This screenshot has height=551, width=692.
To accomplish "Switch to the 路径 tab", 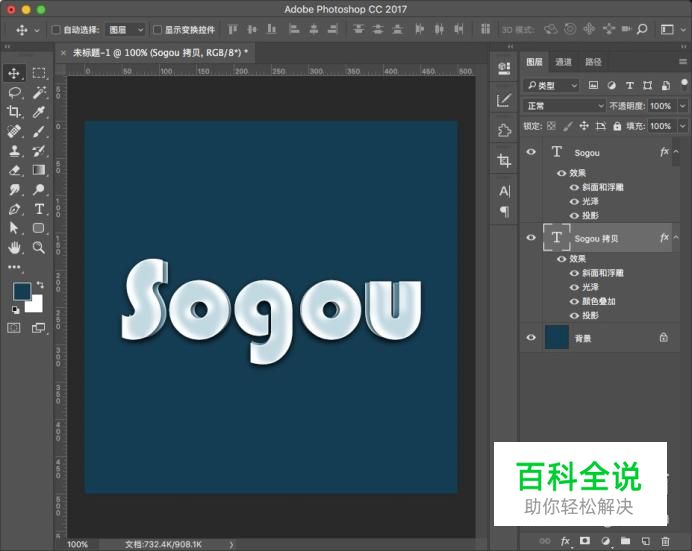I will (x=593, y=62).
